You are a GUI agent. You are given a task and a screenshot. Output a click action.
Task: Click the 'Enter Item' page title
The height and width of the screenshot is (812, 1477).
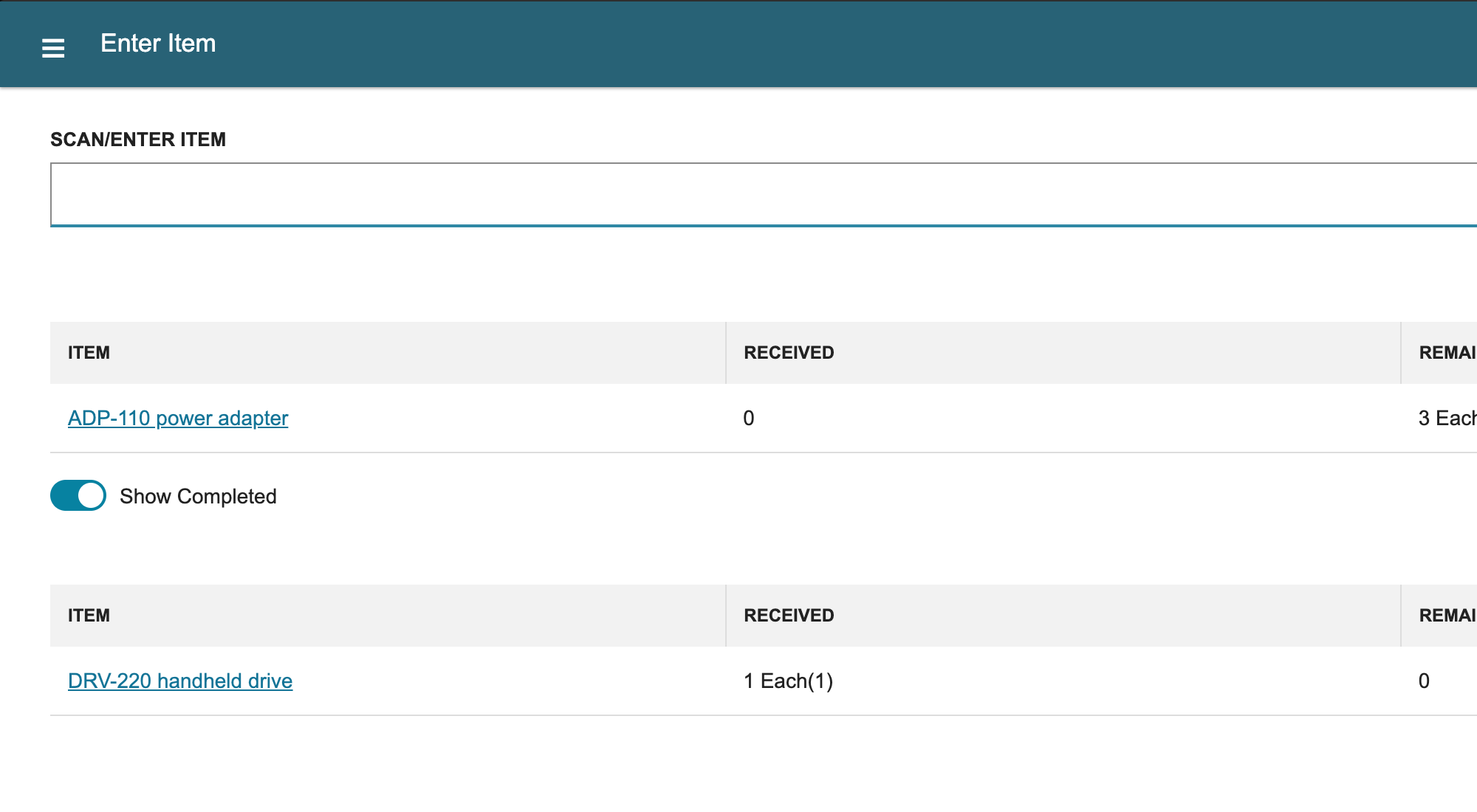[x=158, y=44]
